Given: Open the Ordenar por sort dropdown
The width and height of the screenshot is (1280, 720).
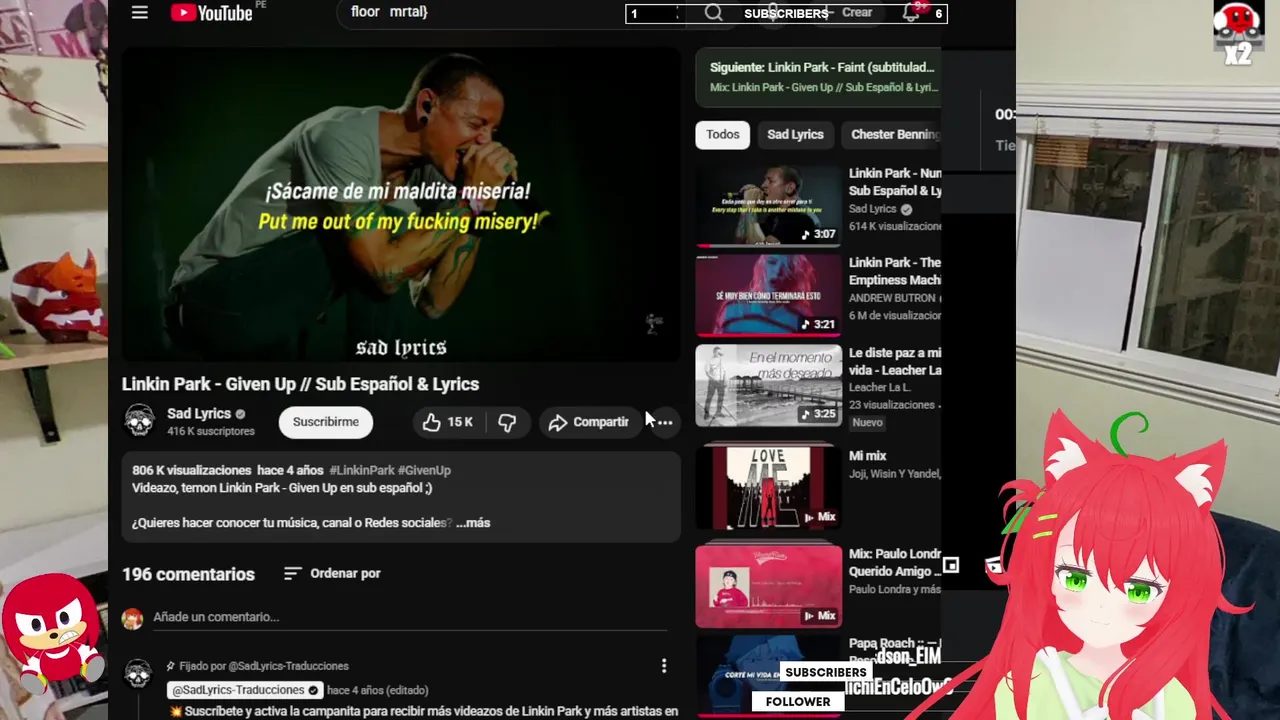Looking at the screenshot, I should pos(332,573).
